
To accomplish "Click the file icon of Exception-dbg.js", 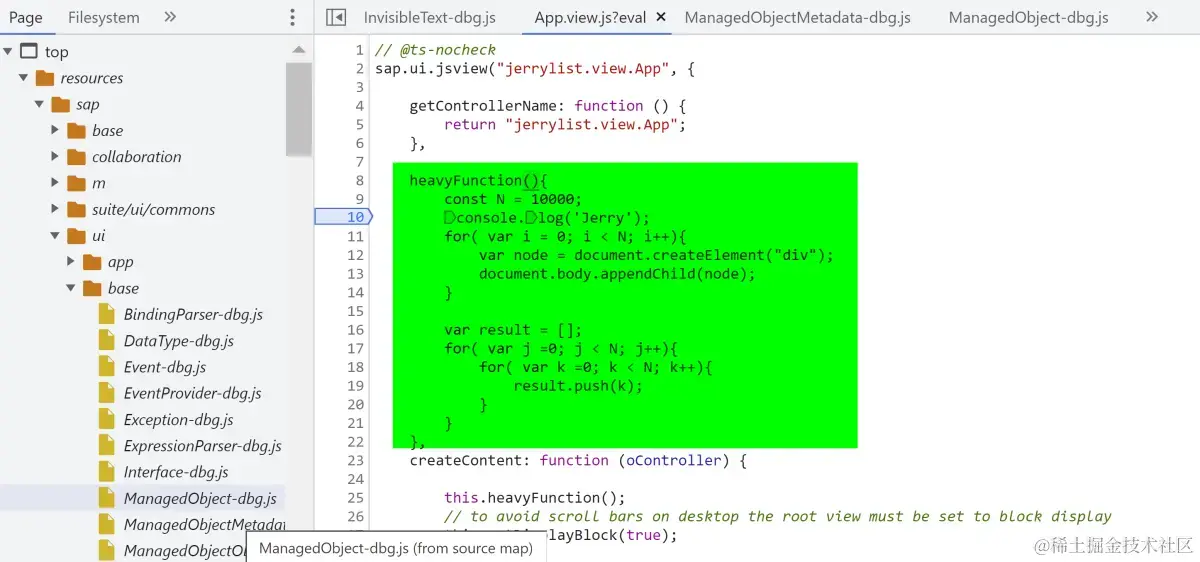I will click(x=106, y=420).
